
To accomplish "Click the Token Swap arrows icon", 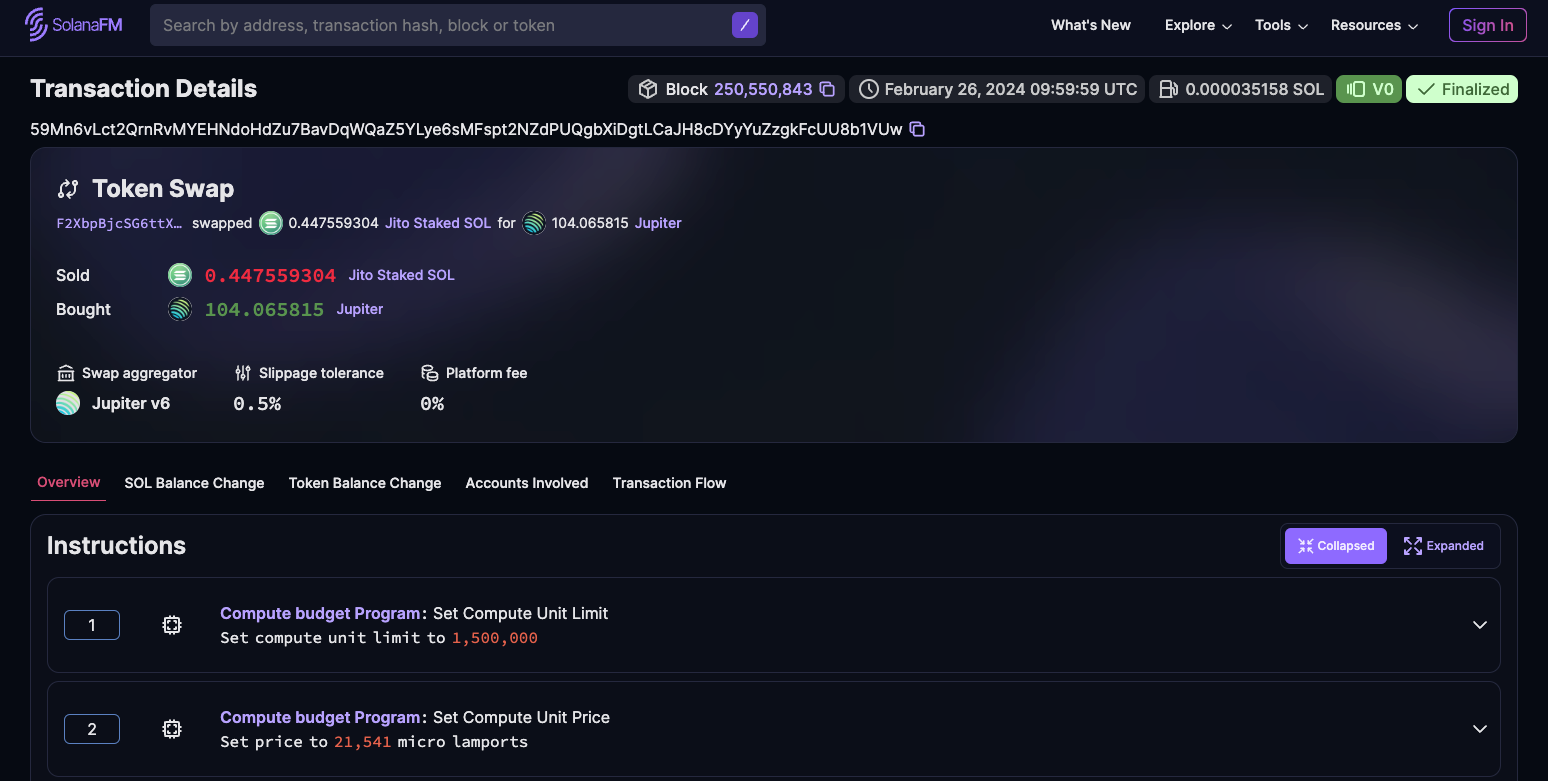I will click(x=68, y=189).
